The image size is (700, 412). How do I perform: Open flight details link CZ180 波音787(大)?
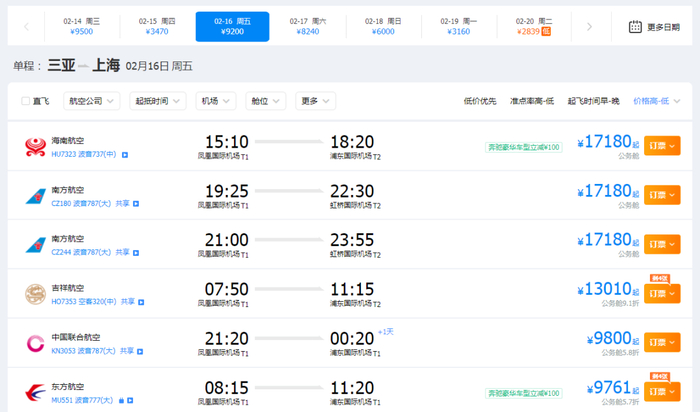pos(81,204)
